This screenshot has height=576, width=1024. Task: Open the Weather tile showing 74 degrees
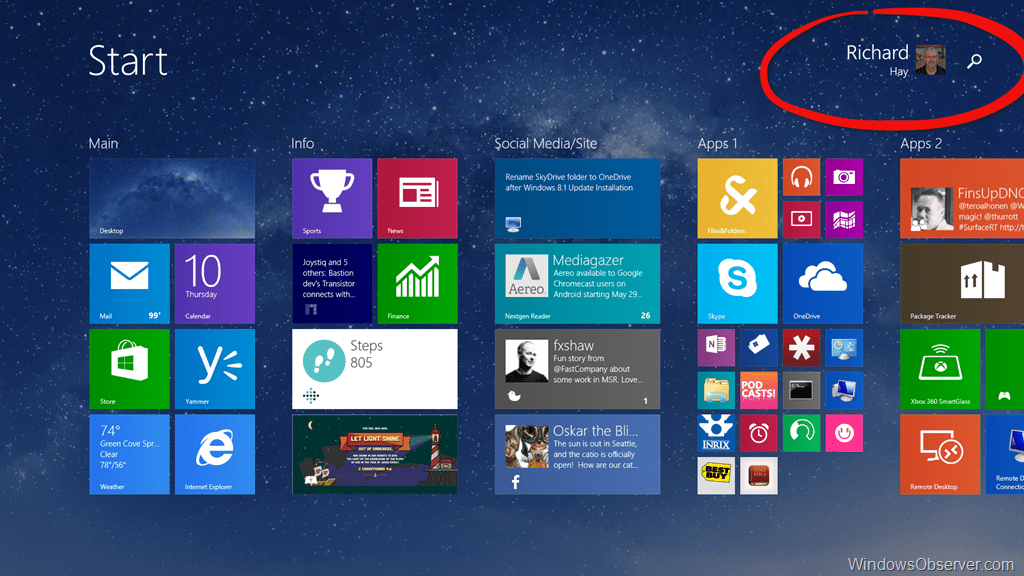(x=128, y=455)
